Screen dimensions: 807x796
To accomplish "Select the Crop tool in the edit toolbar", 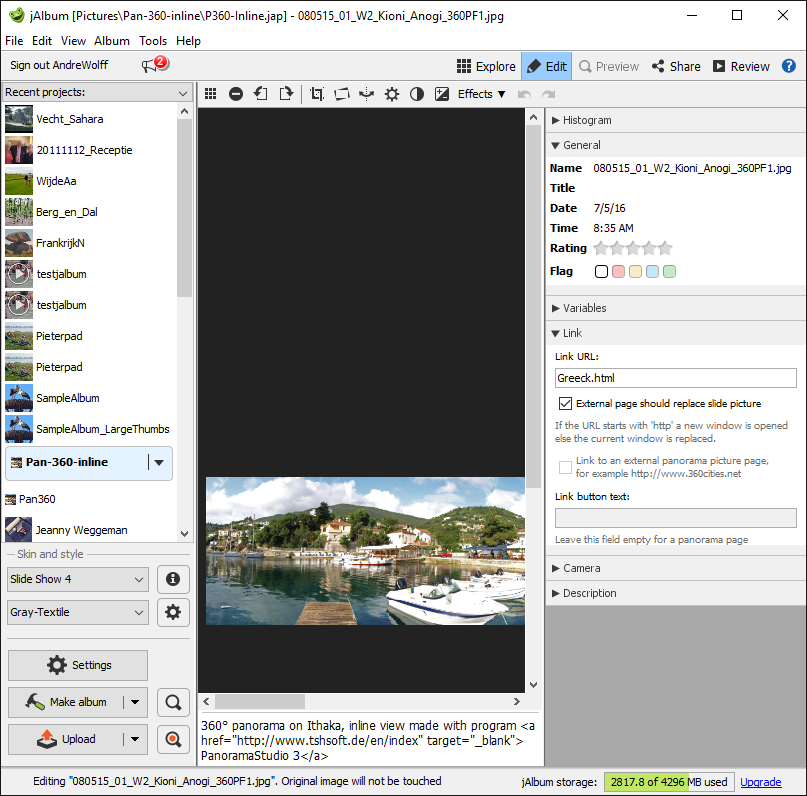I will (316, 93).
